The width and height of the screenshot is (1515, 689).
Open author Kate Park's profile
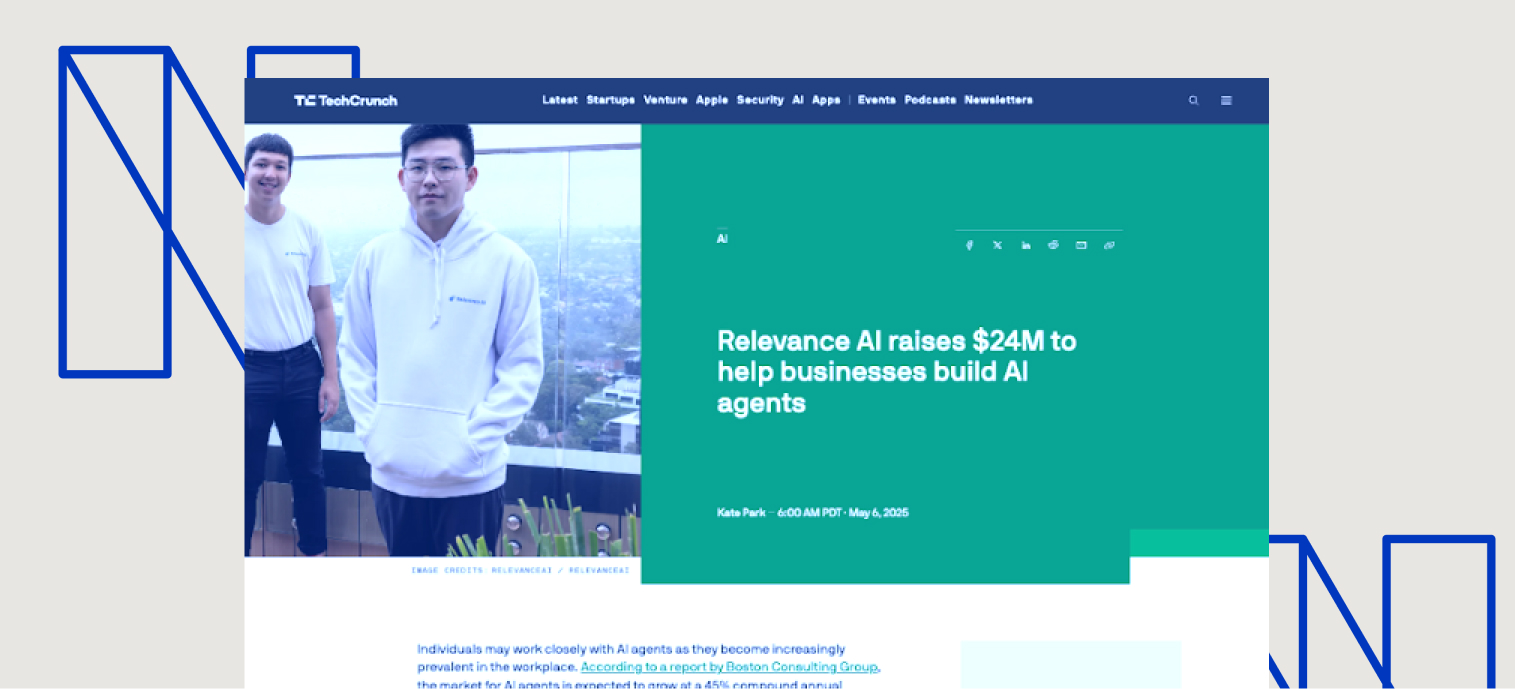[x=741, y=513]
